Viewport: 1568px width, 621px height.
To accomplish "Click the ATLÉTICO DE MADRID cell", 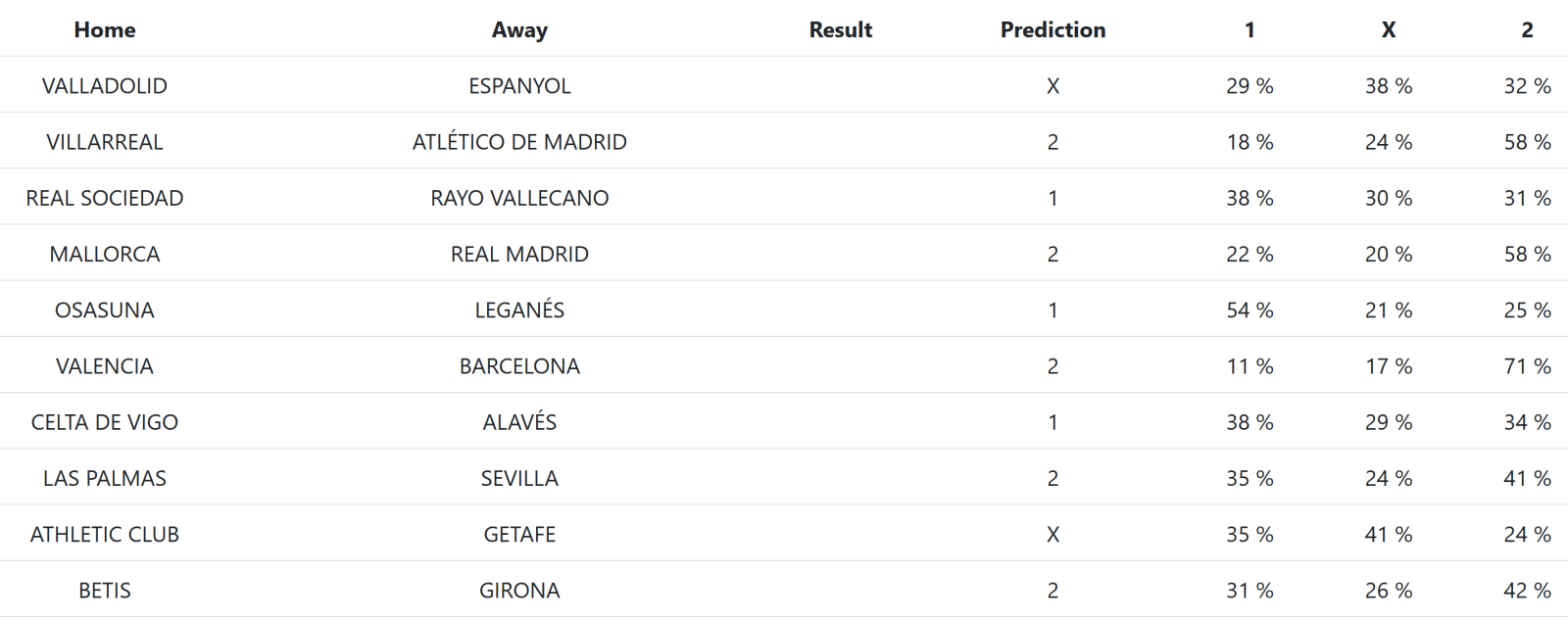I will coord(519,142).
